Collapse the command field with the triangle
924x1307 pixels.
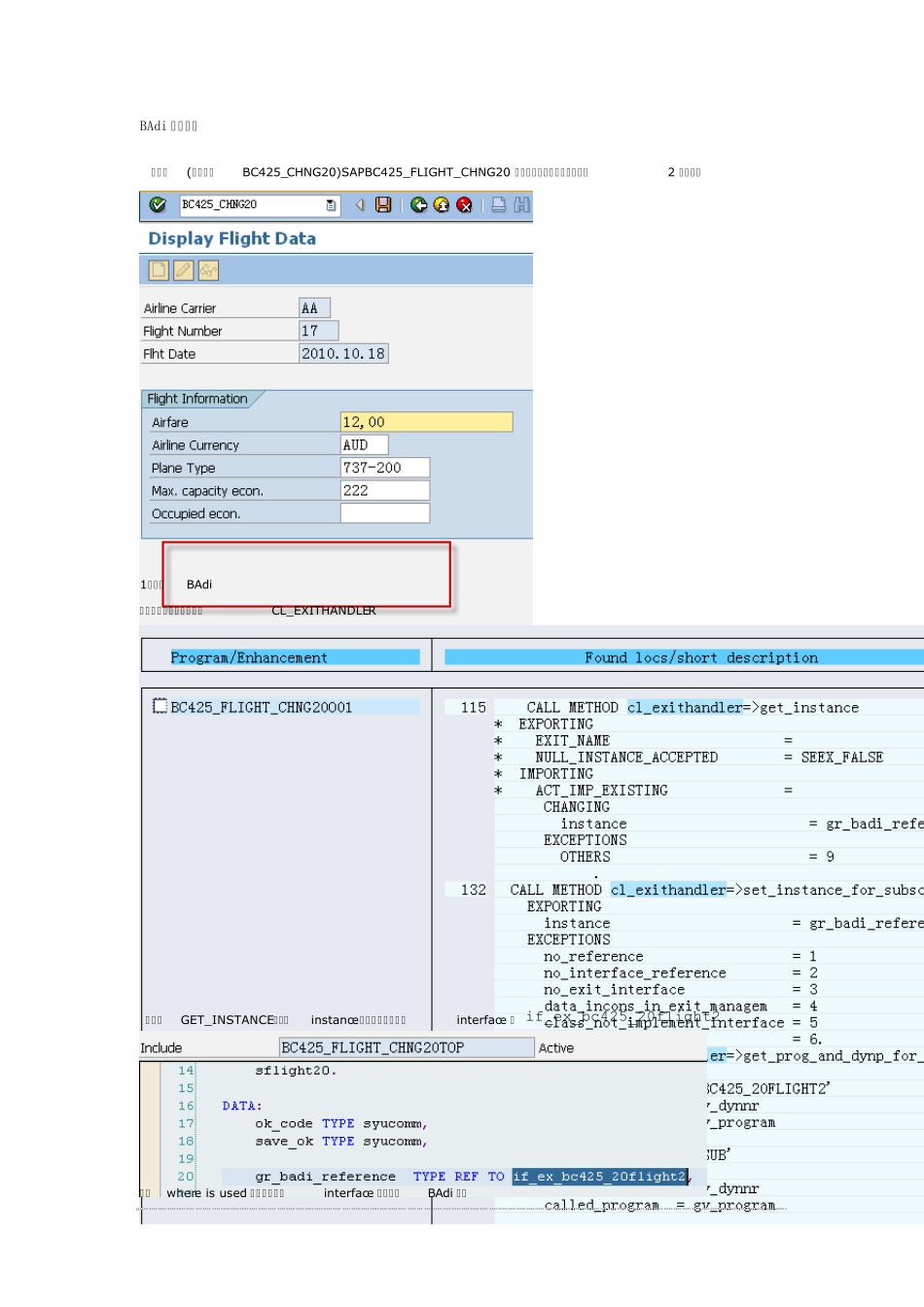point(360,204)
